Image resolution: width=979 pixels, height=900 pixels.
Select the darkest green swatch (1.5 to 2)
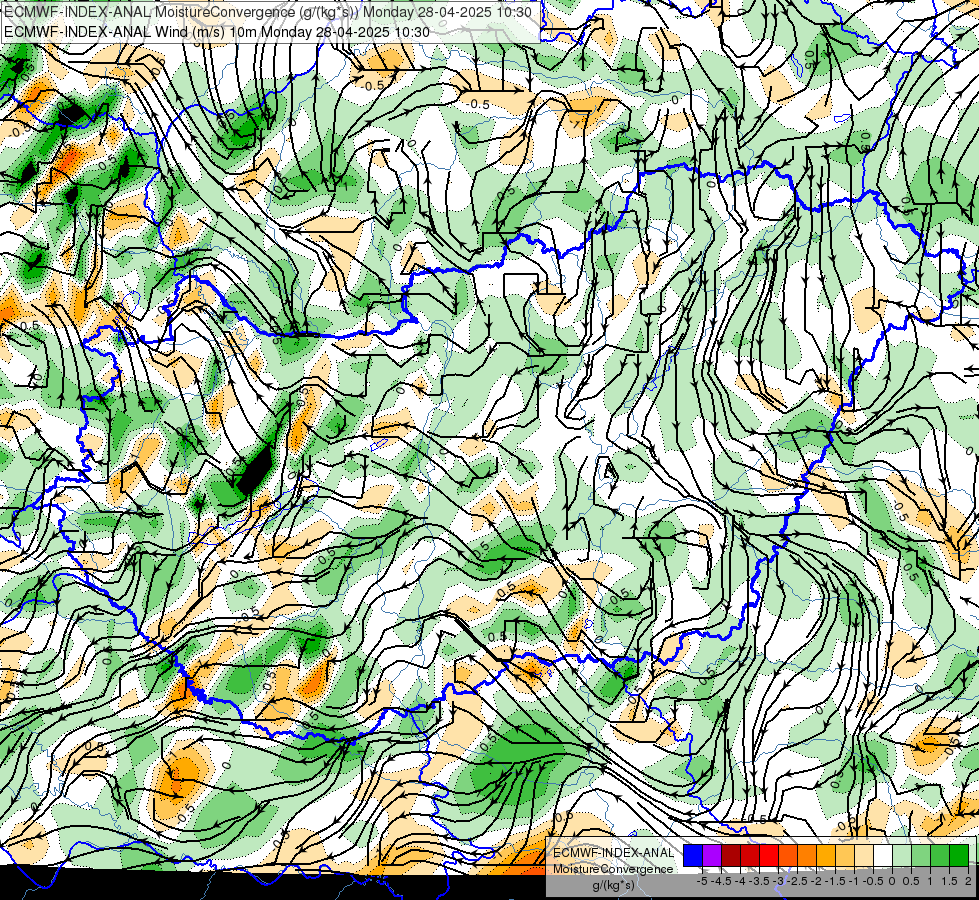(x=959, y=856)
